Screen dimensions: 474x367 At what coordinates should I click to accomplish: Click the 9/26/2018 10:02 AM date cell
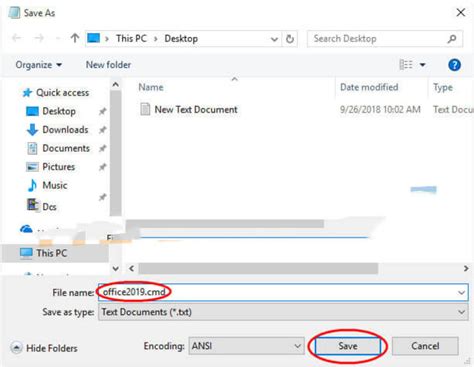380,109
